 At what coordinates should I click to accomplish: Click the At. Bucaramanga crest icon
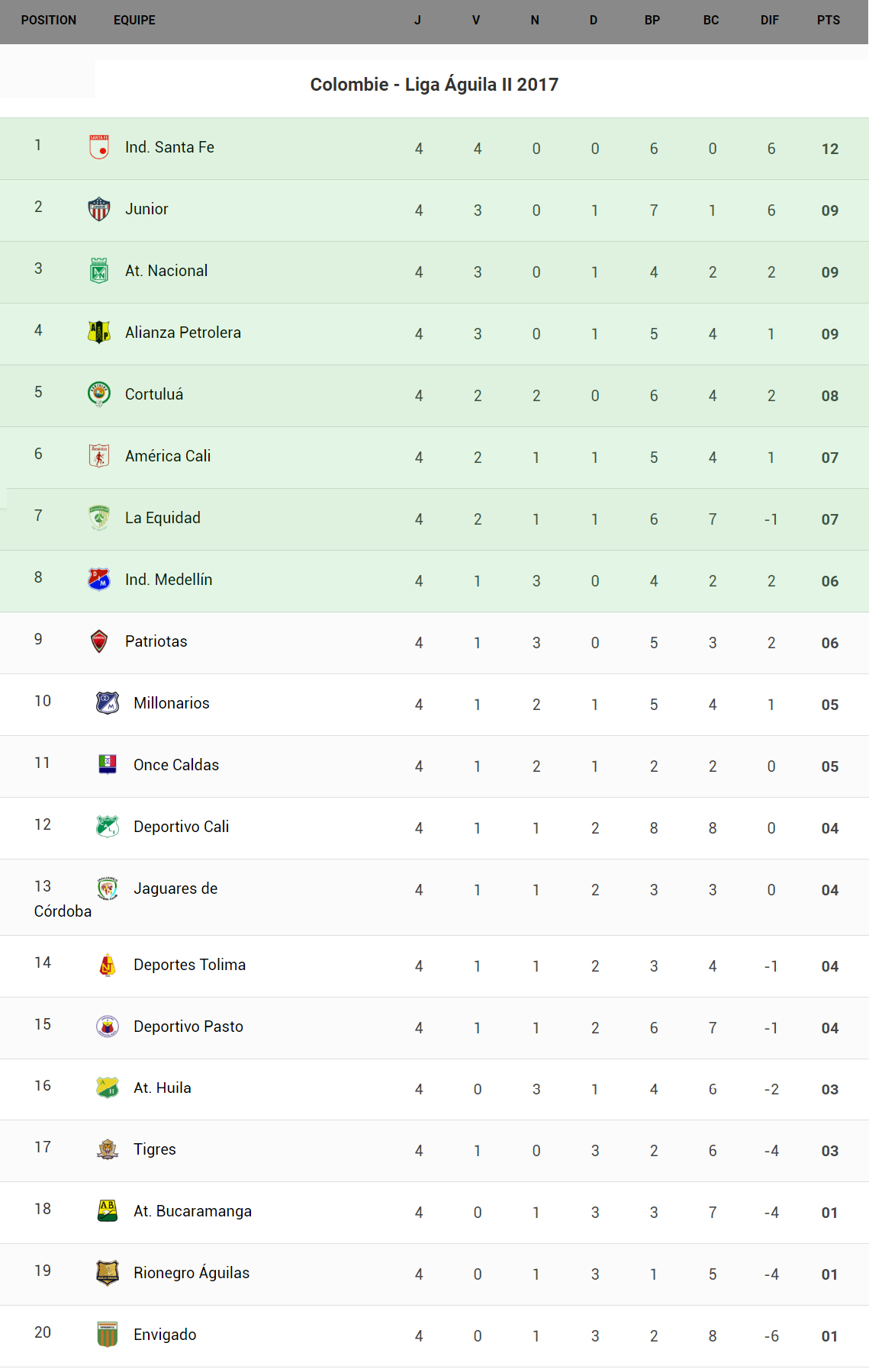108,1211
